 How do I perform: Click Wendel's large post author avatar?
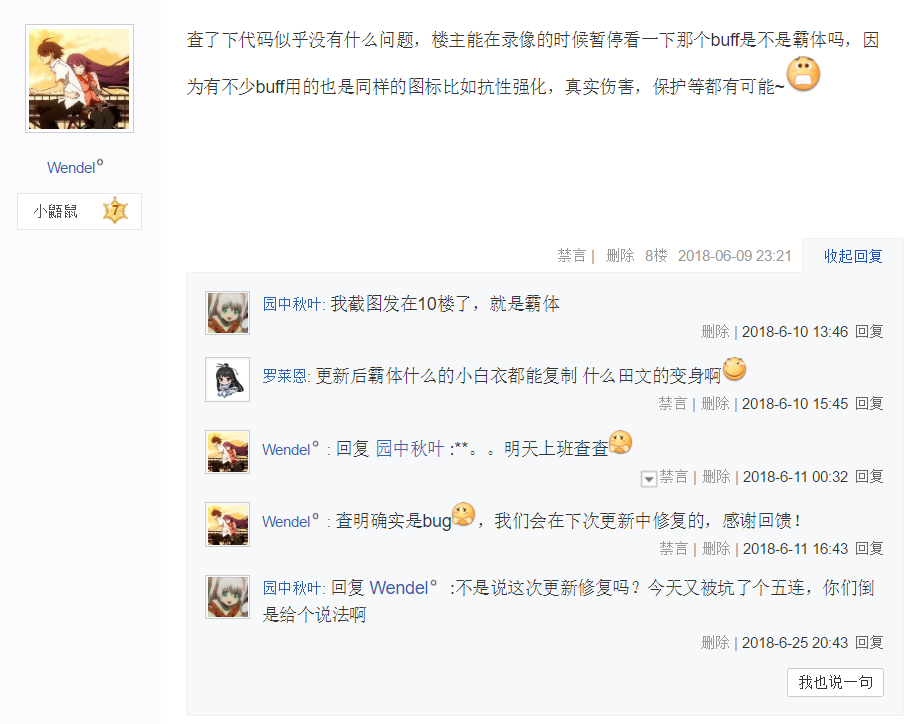[x=79, y=79]
